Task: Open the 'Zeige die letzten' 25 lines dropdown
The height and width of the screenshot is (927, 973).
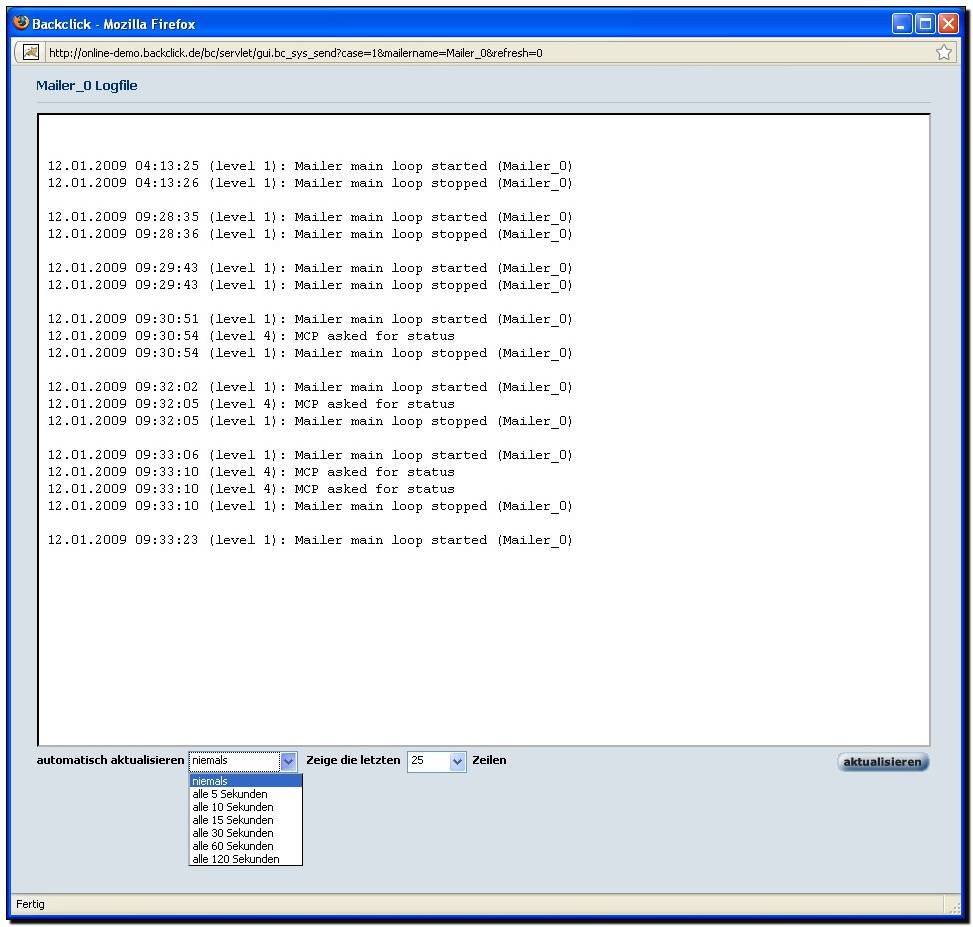Action: click(436, 761)
